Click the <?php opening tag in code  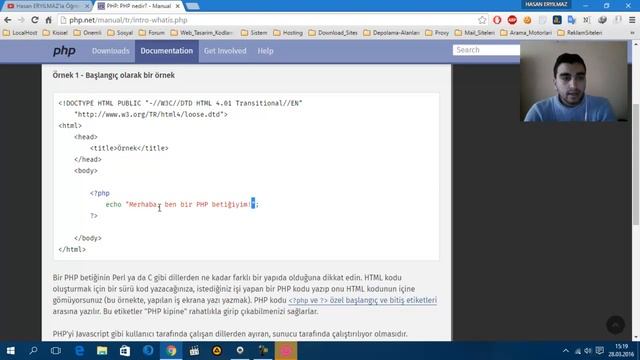[100, 193]
